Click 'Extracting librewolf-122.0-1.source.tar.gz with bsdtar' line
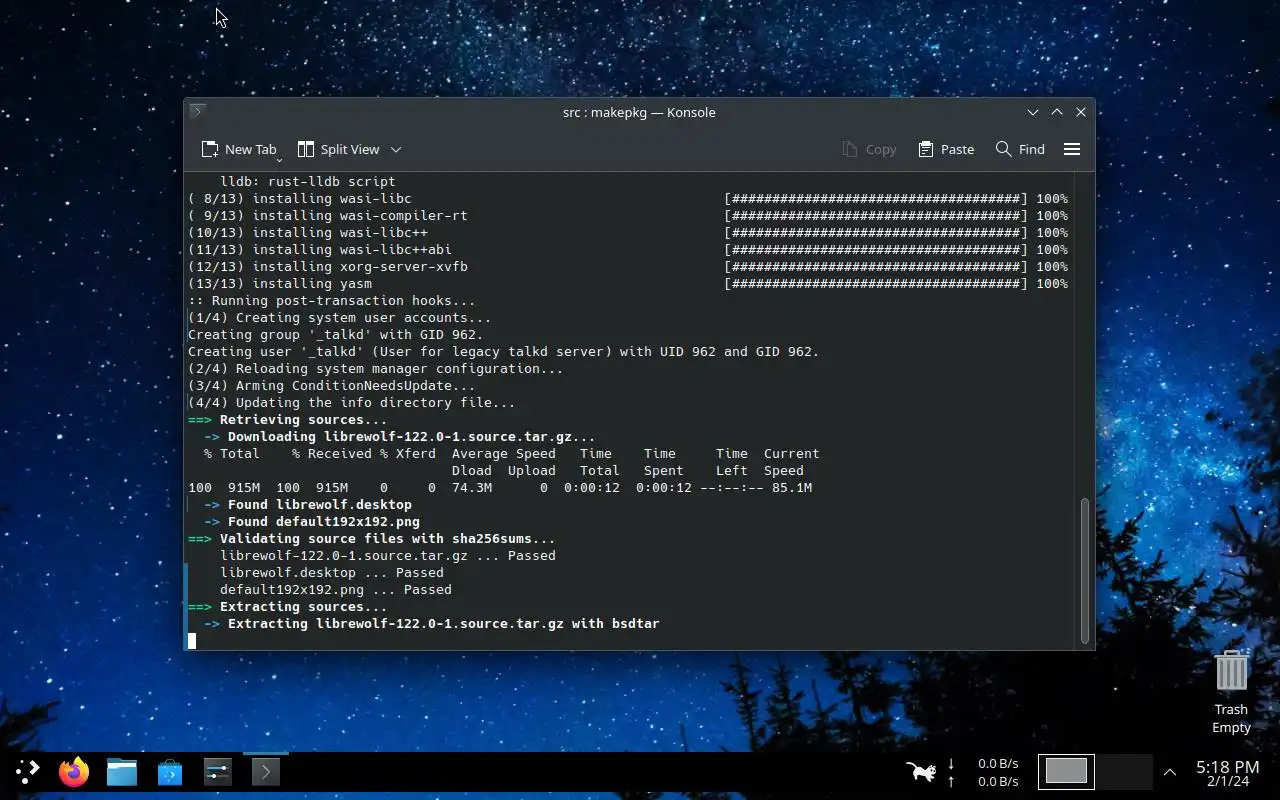This screenshot has height=800, width=1280. coord(431,624)
